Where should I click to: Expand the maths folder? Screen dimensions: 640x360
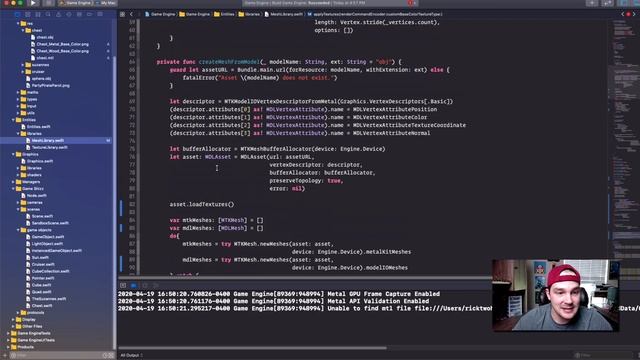tap(18, 93)
